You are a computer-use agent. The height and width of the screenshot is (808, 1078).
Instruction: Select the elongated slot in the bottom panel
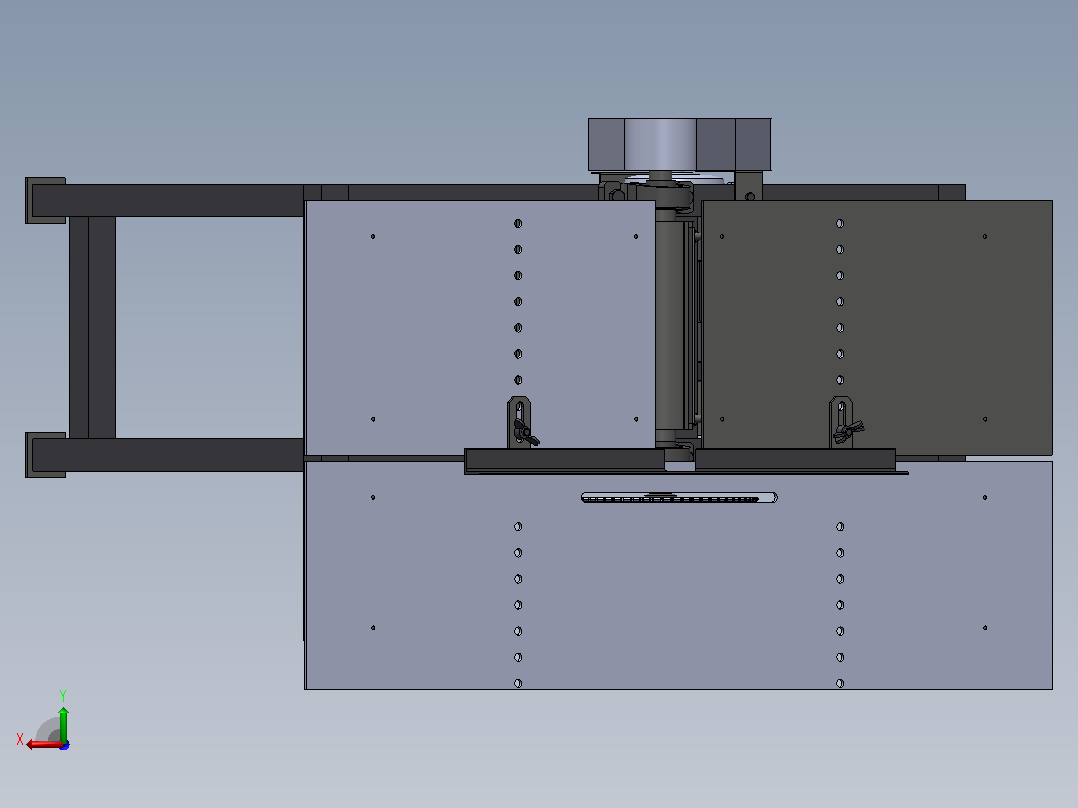coord(679,497)
